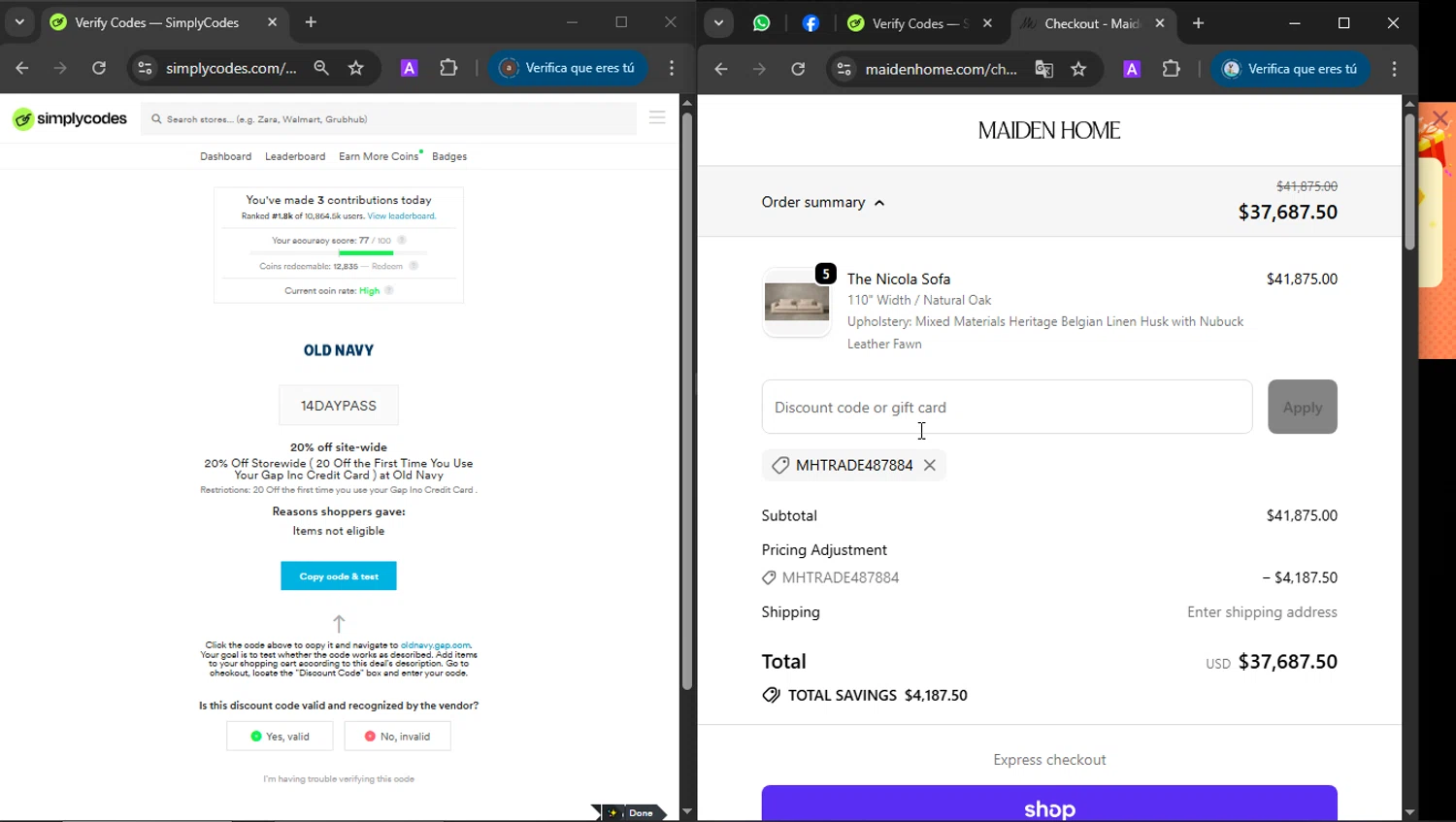This screenshot has width=1456, height=822.
Task: Open purple A extension in left window
Action: coord(410,68)
